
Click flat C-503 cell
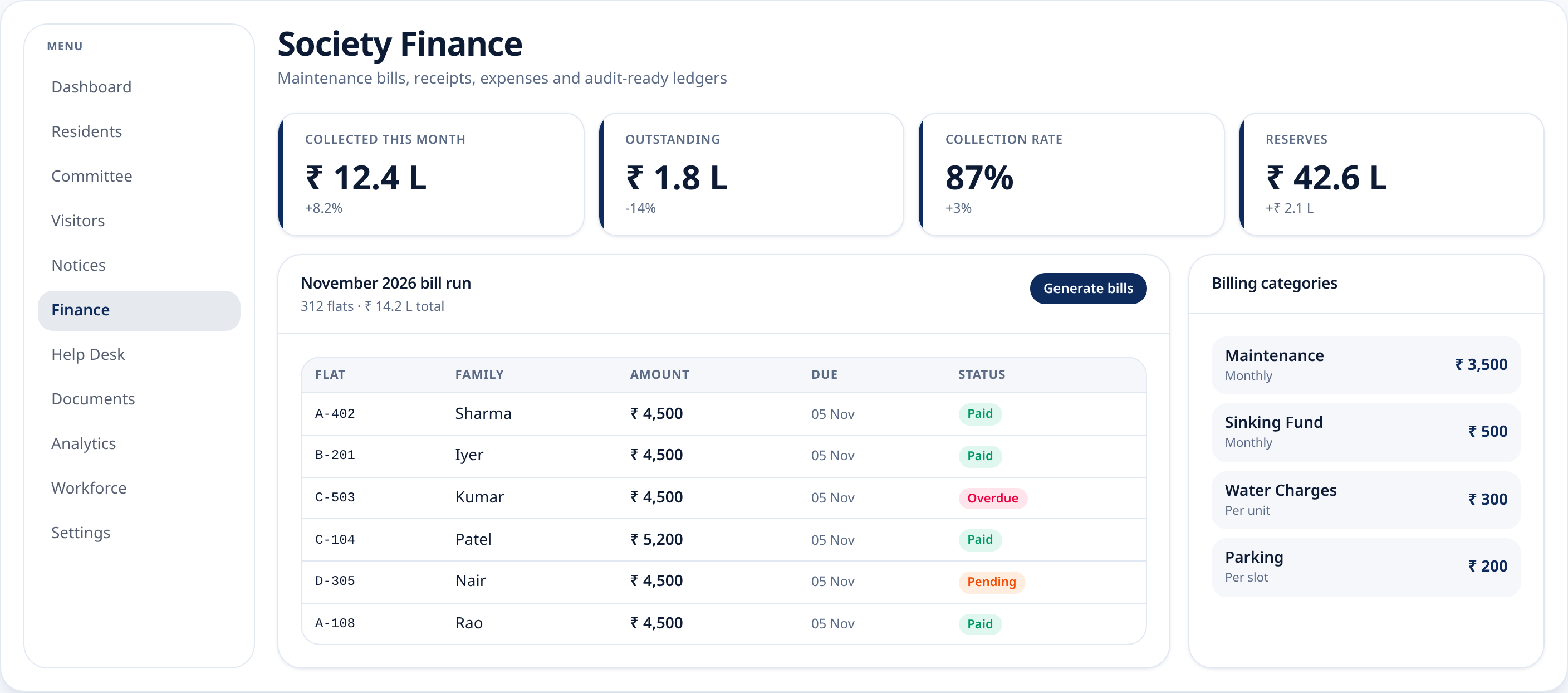click(335, 497)
